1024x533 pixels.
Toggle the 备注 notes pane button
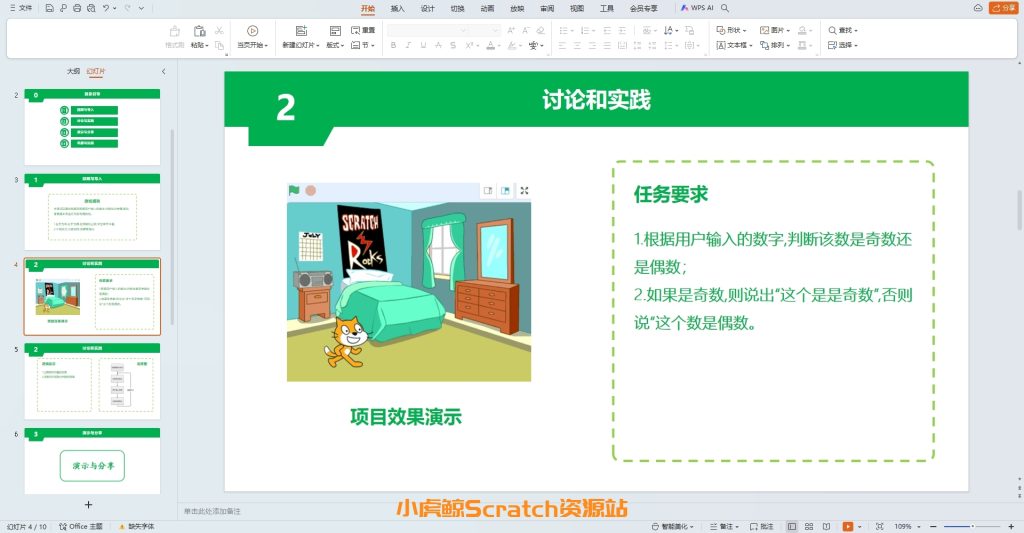click(x=724, y=526)
